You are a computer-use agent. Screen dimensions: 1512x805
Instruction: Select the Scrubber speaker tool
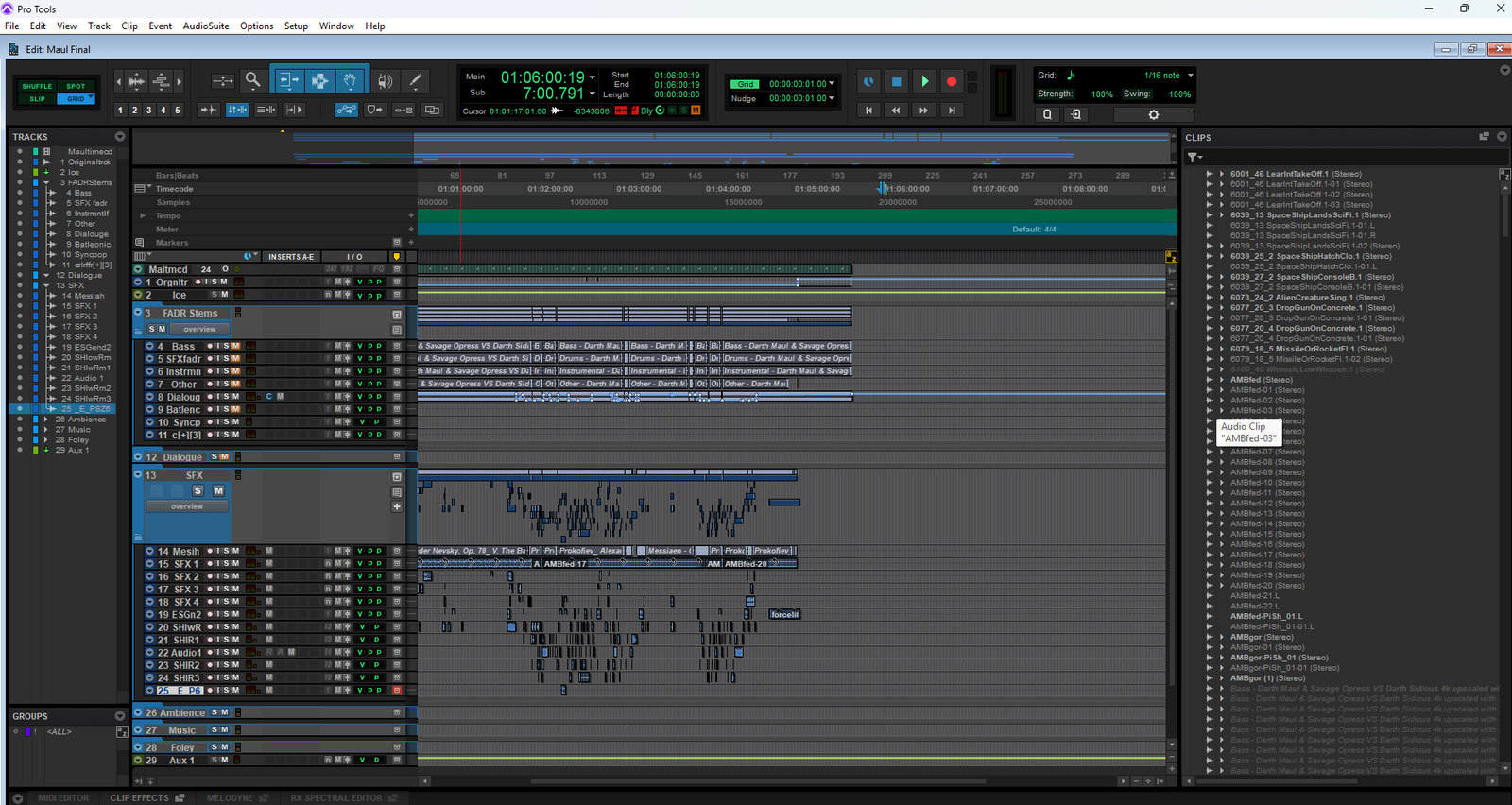click(385, 81)
